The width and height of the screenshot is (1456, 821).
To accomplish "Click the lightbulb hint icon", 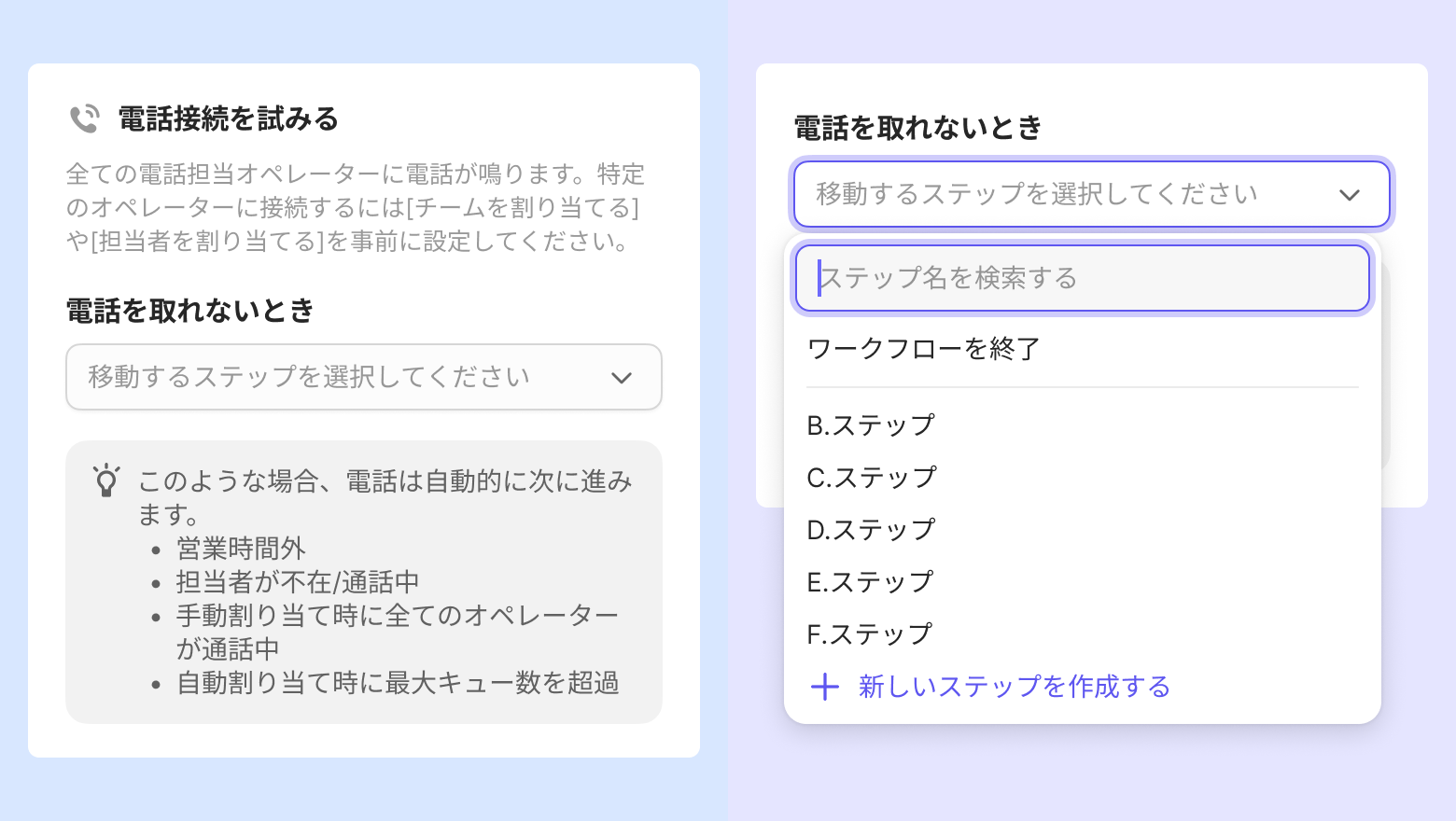I will point(106,480).
